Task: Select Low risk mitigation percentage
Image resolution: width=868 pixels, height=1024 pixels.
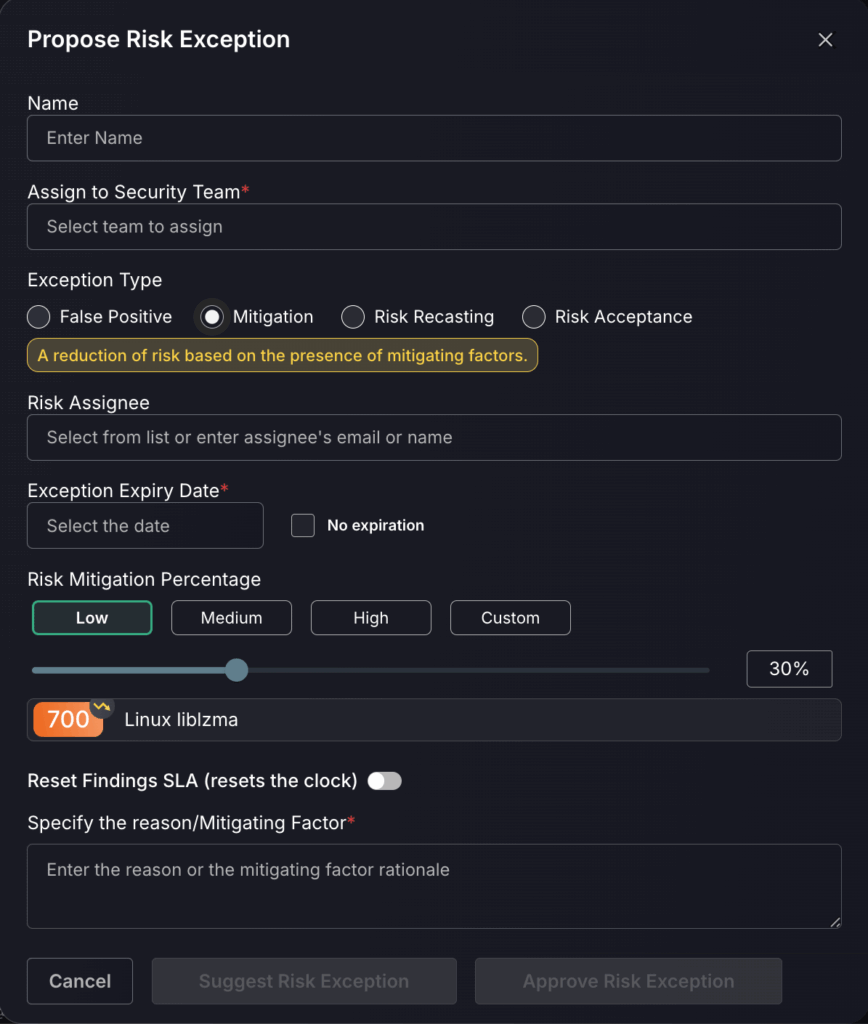Action: pos(92,618)
